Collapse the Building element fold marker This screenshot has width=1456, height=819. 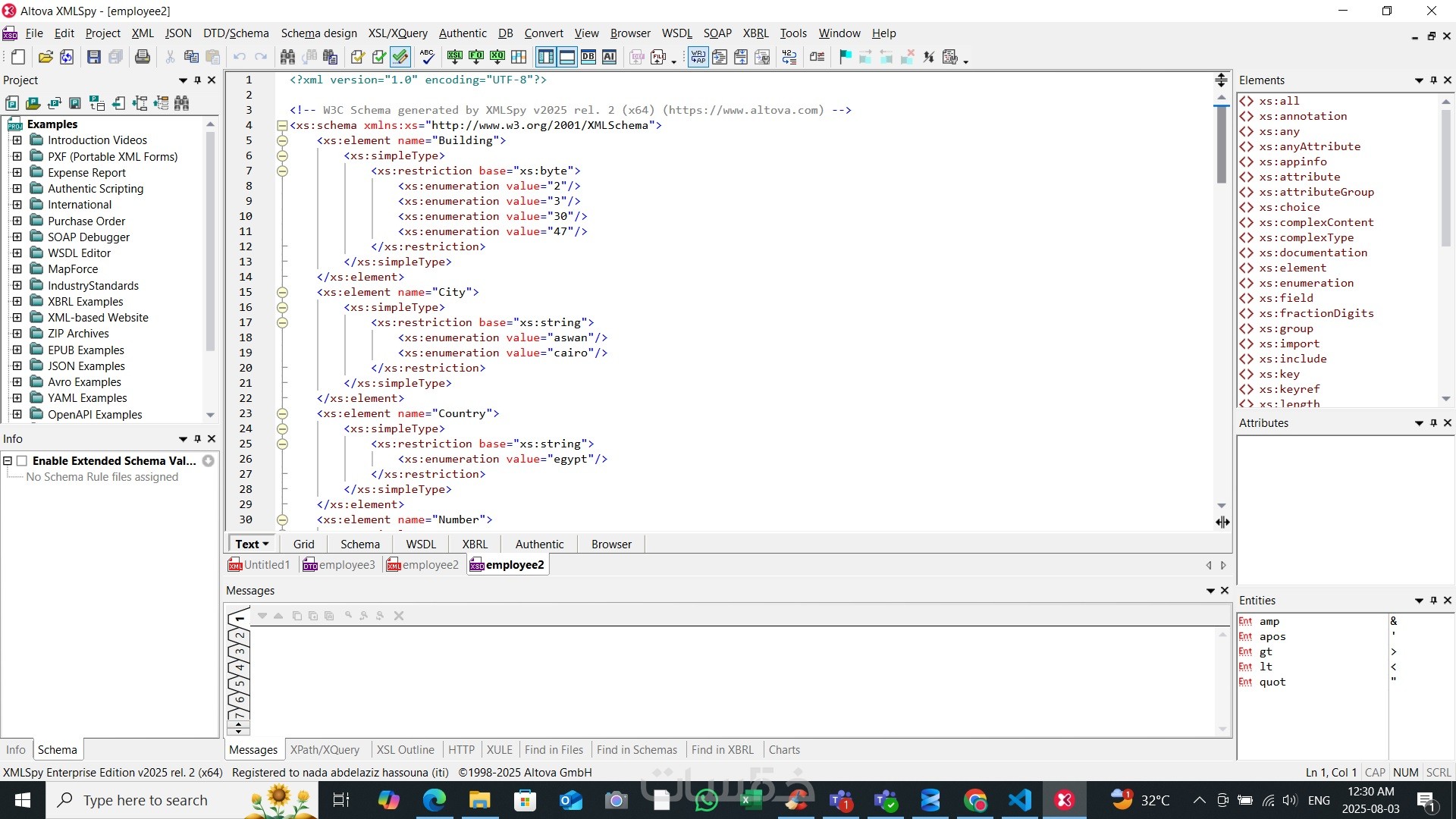(282, 140)
